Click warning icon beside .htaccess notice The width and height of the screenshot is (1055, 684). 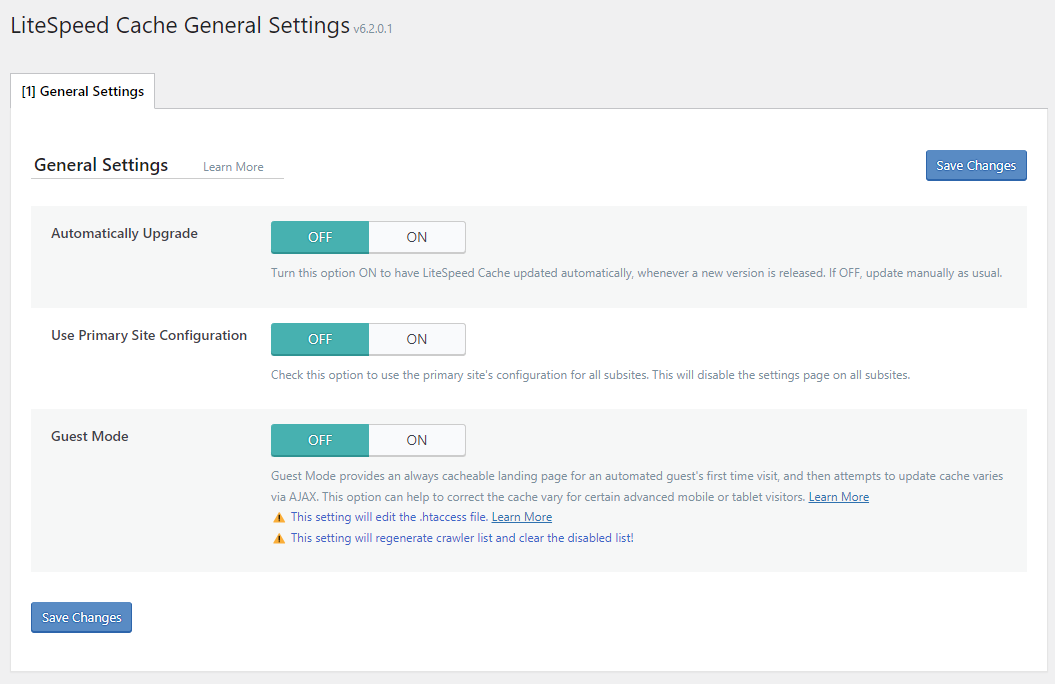click(x=279, y=517)
